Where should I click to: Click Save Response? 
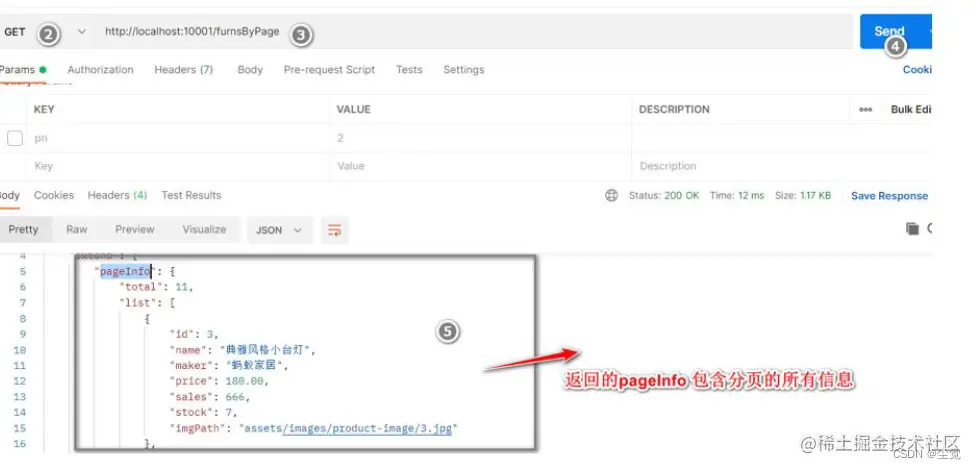tap(889, 196)
